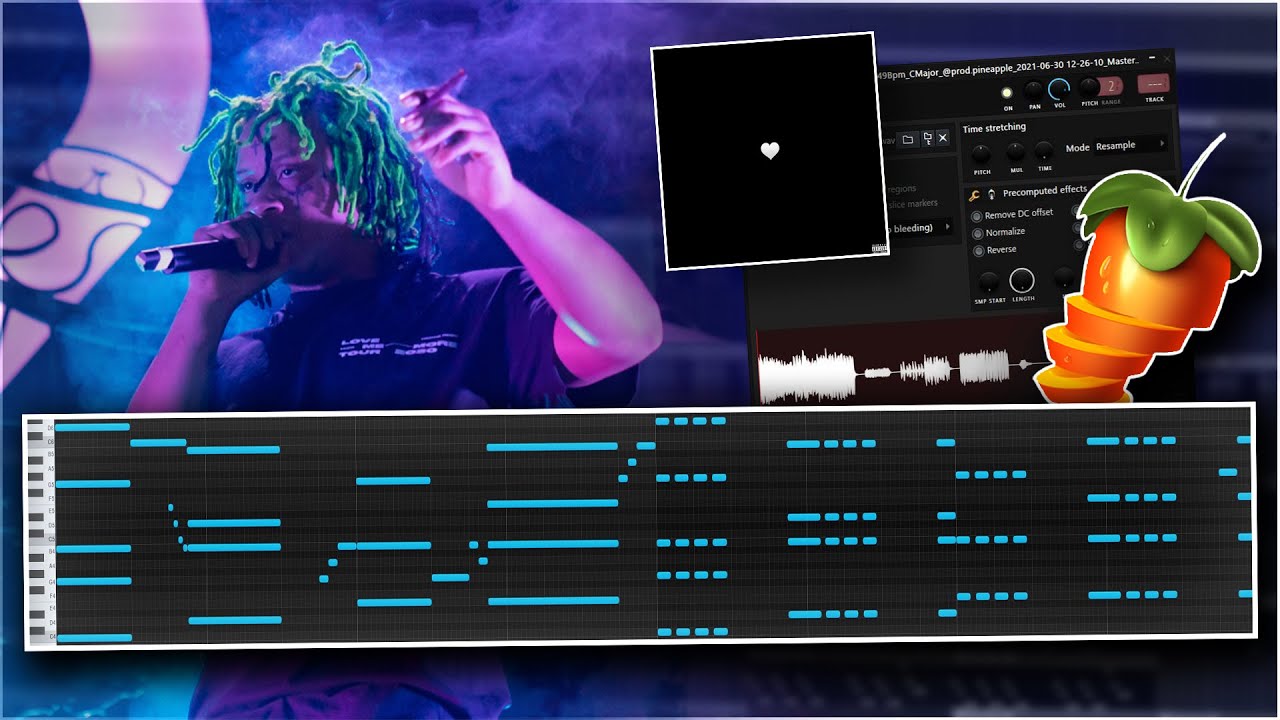Open the Mode Resample dropdown

(x=1131, y=145)
